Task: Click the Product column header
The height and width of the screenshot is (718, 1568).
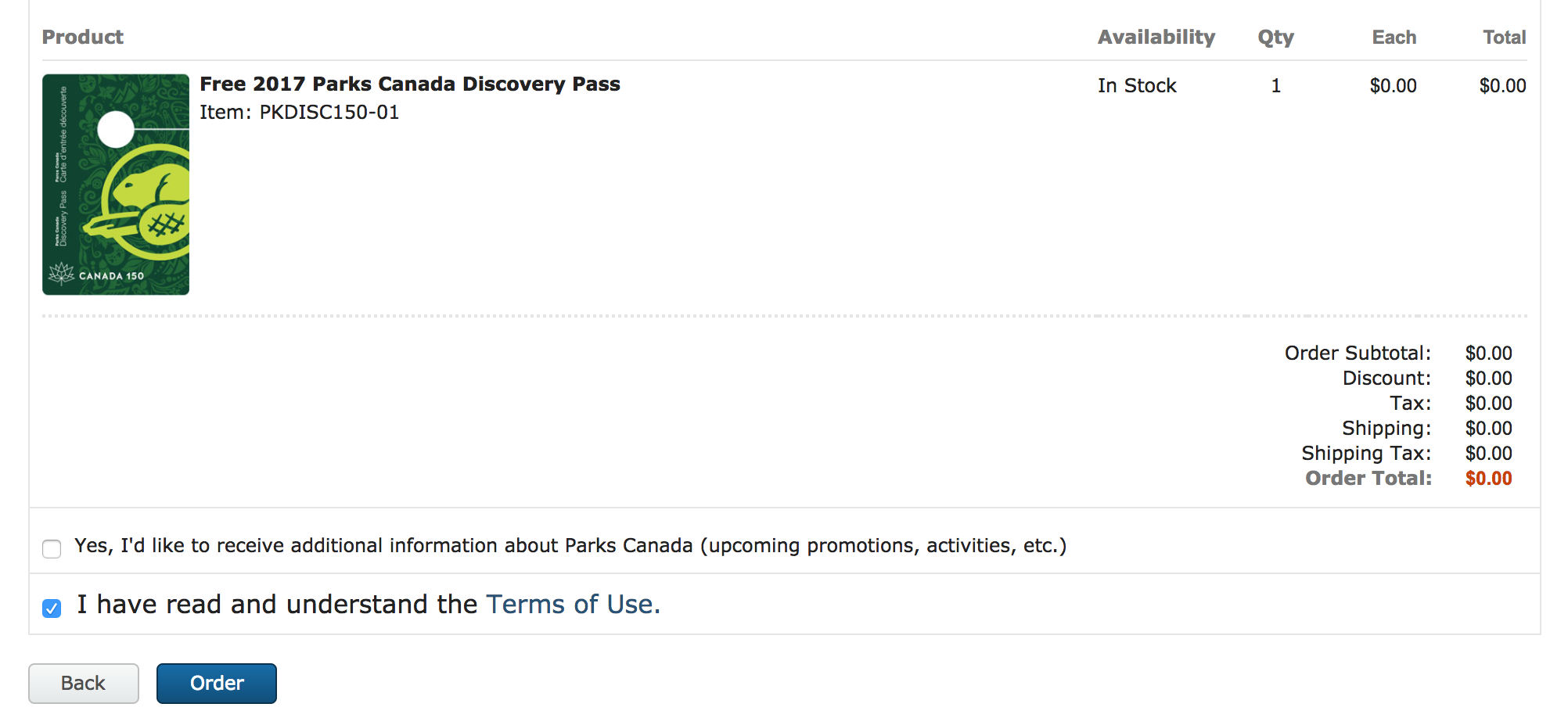Action: click(83, 37)
